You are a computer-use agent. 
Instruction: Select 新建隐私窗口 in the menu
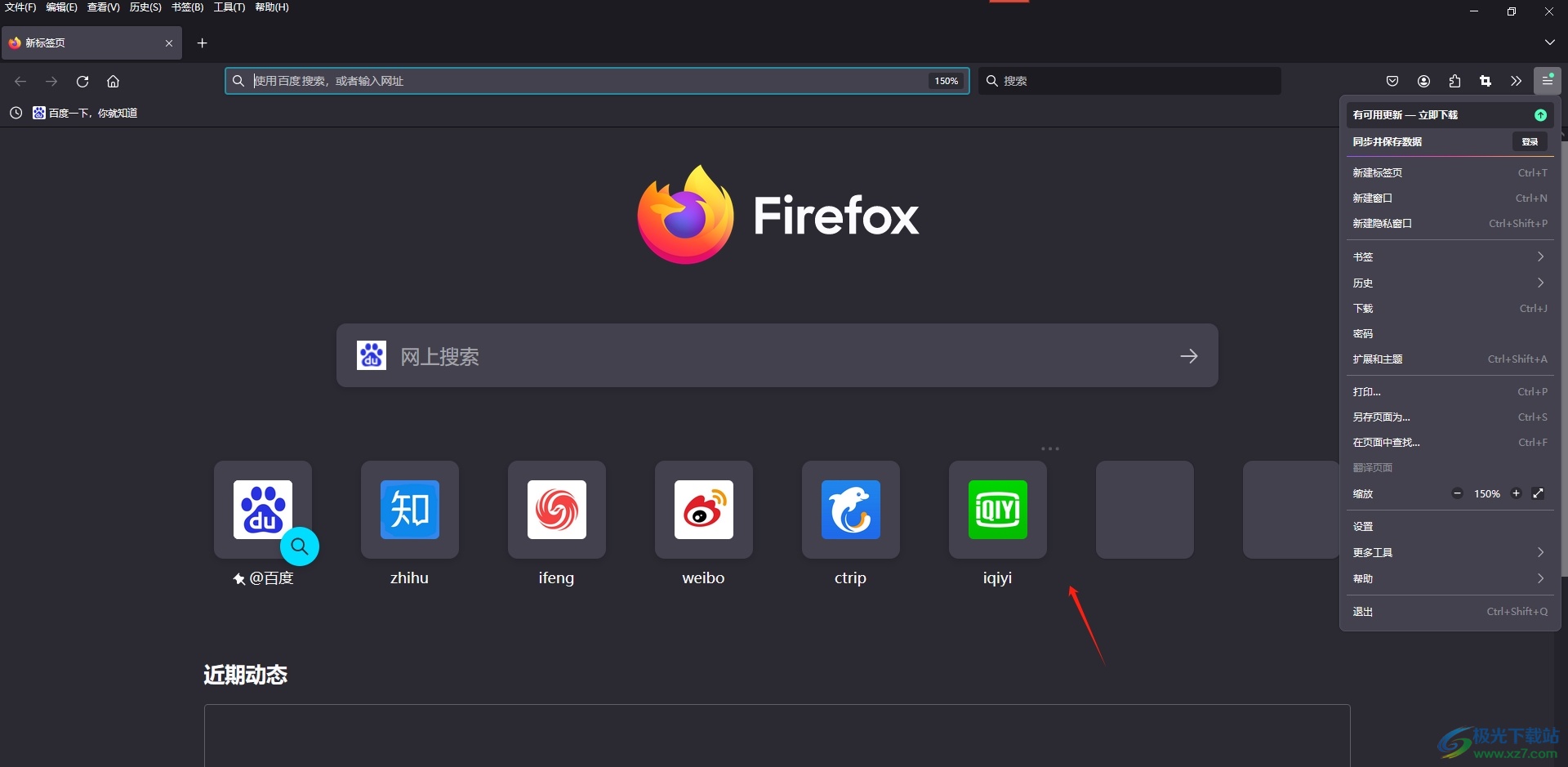click(x=1450, y=223)
